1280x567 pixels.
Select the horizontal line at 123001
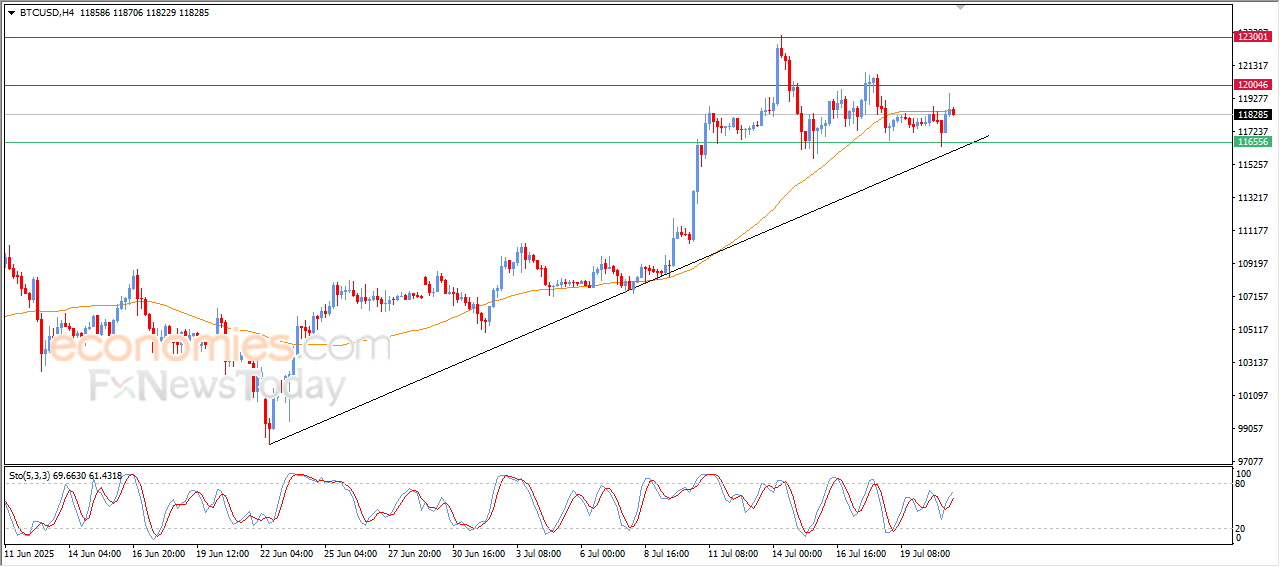click(618, 38)
